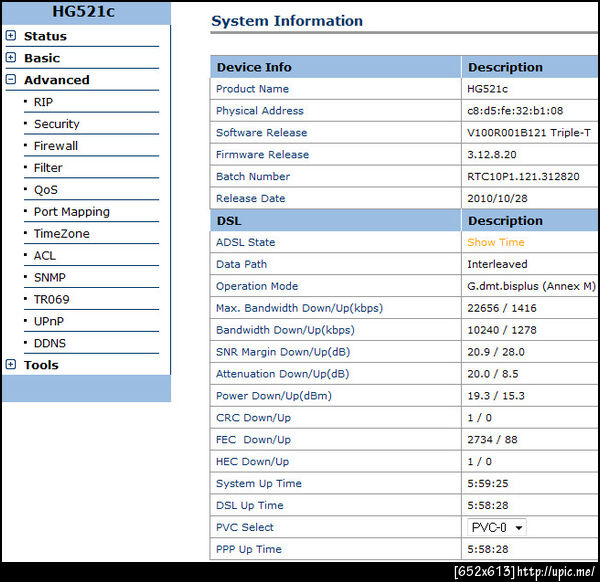The height and width of the screenshot is (582, 600).
Task: Collapse the Advanced menu minus icon
Action: point(11,80)
